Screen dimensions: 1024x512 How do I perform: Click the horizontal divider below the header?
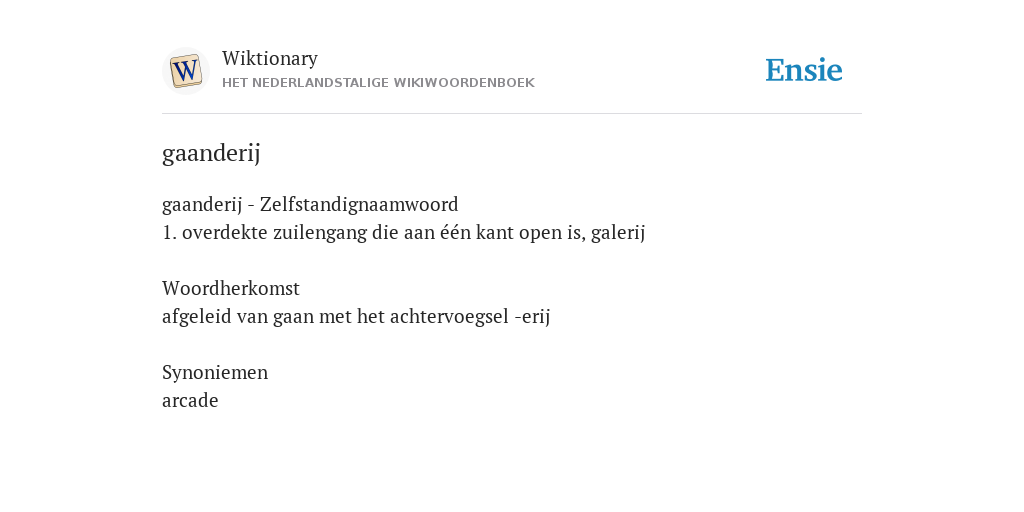click(512, 114)
